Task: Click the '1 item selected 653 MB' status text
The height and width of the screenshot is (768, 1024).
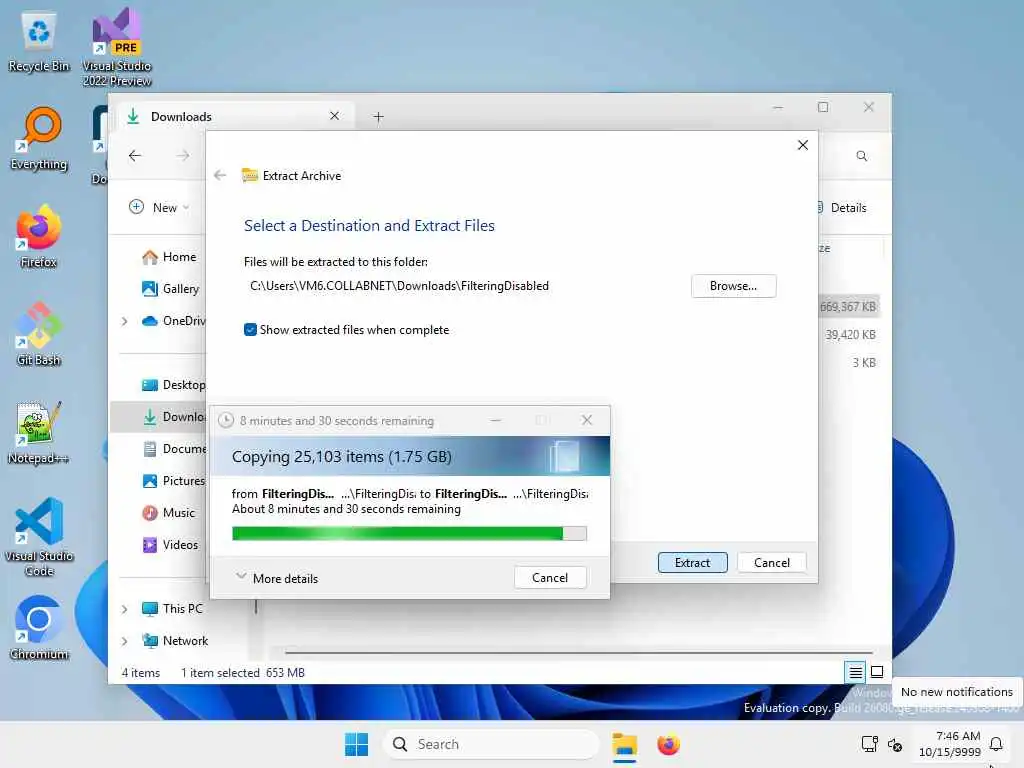Action: [243, 673]
